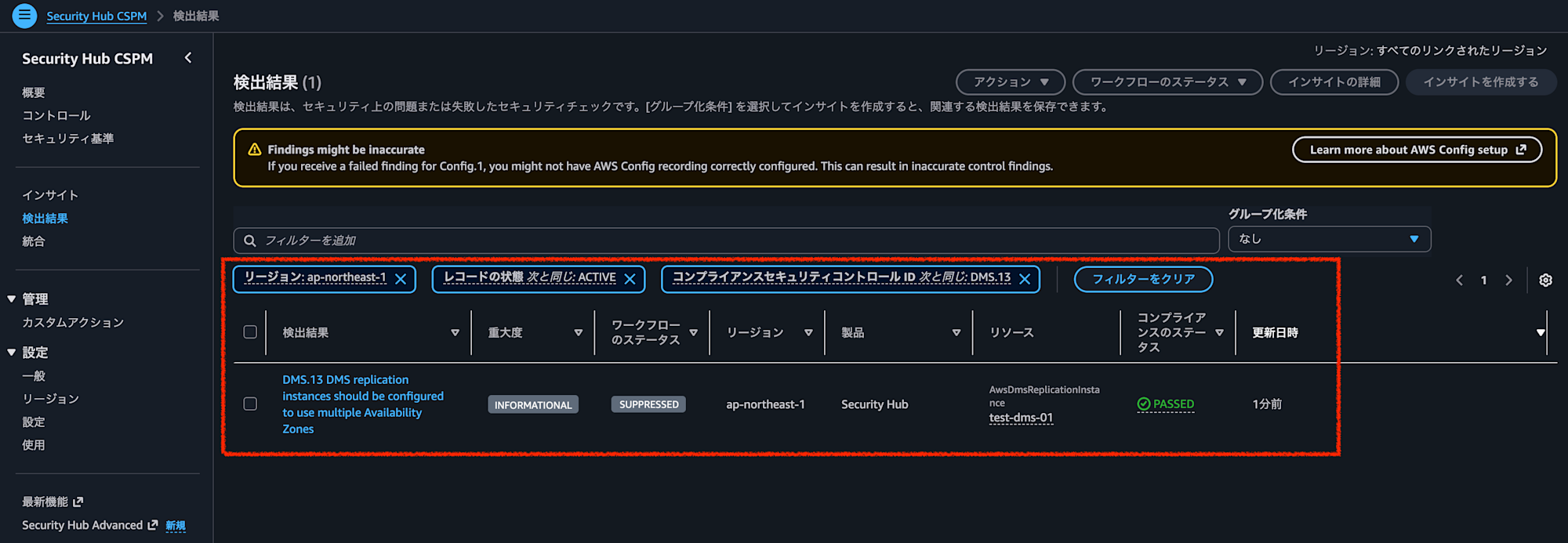The image size is (1568, 543).
Task: Open 一般 settings in sidebar
Action: tap(34, 376)
